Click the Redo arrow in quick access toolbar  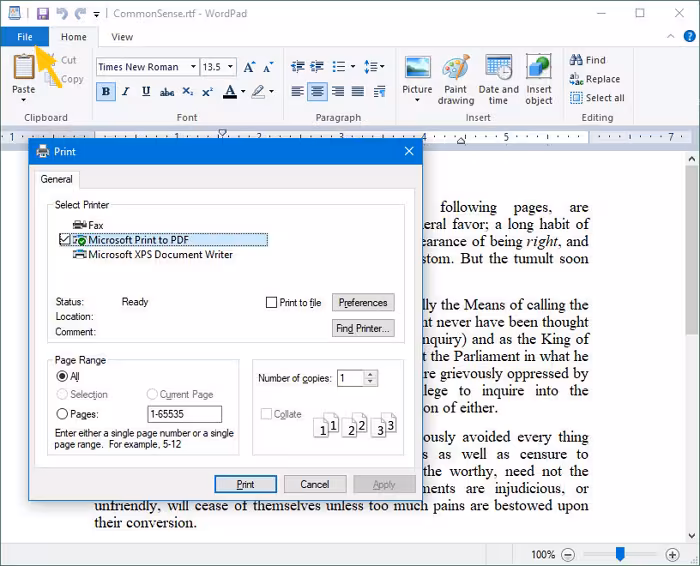coord(80,13)
